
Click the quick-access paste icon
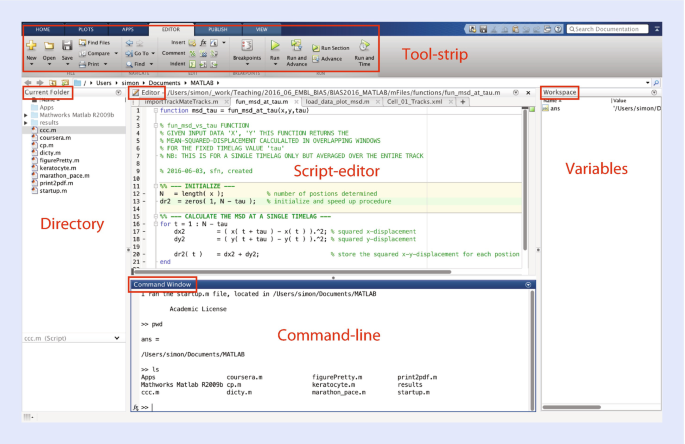(x=515, y=29)
